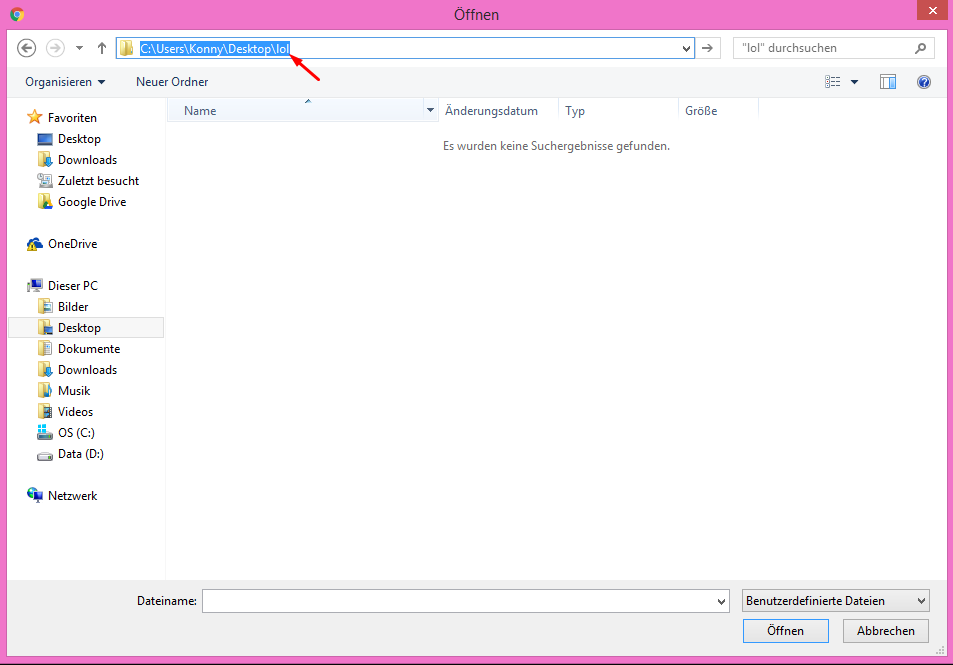Open the Organisieren menu
This screenshot has width=953, height=665.
click(65, 82)
